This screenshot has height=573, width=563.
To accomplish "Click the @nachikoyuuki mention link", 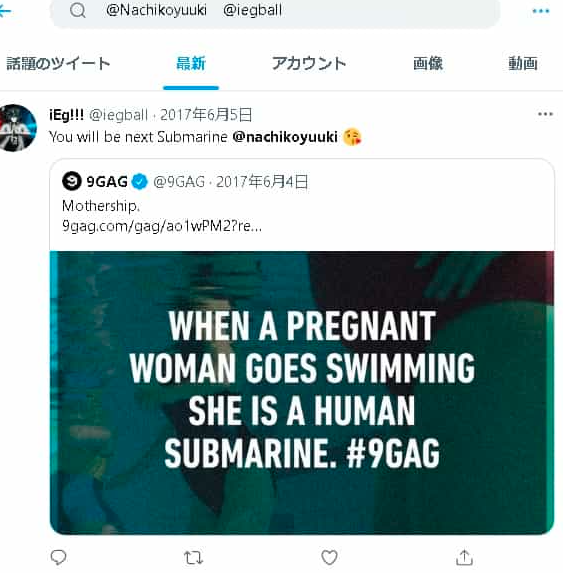I will 285,137.
